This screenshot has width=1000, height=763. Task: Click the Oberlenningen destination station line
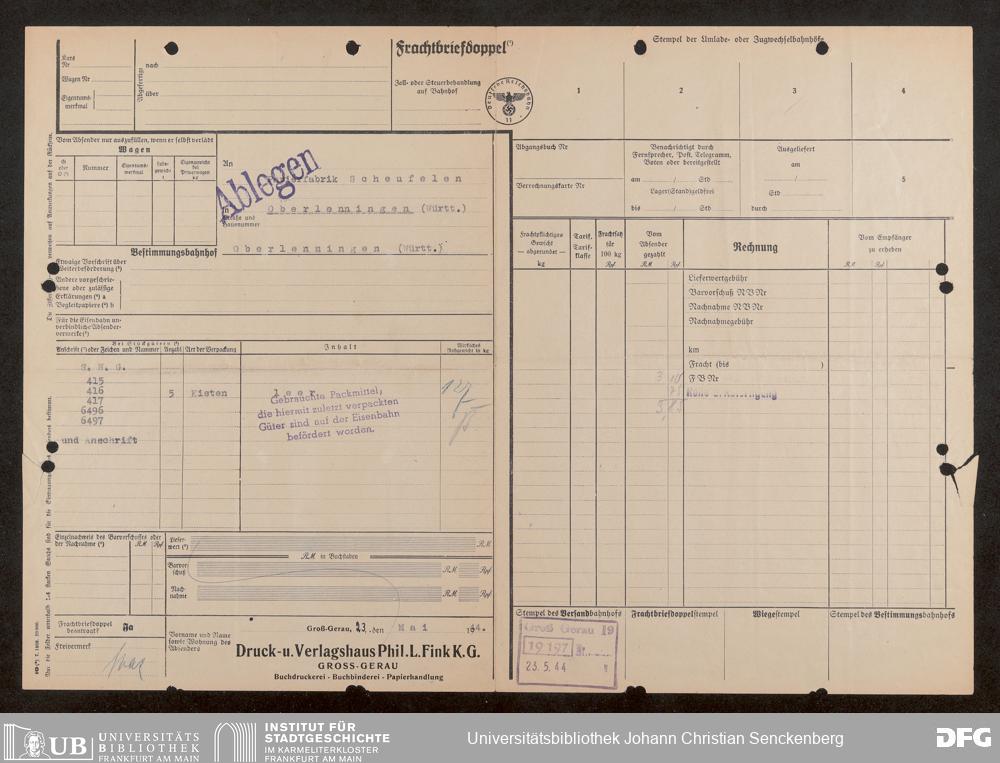pos(337,249)
